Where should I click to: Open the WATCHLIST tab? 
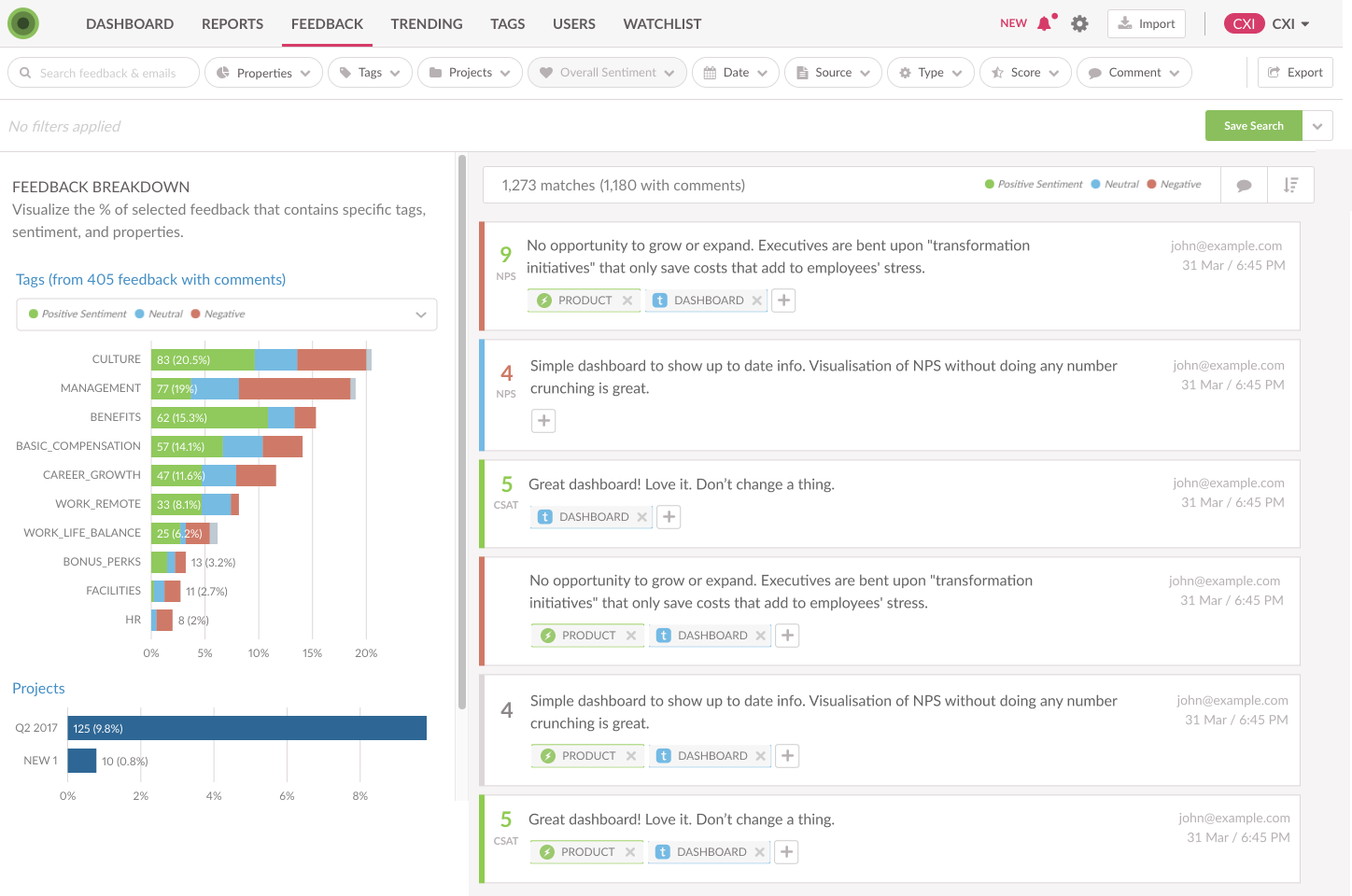tap(662, 24)
